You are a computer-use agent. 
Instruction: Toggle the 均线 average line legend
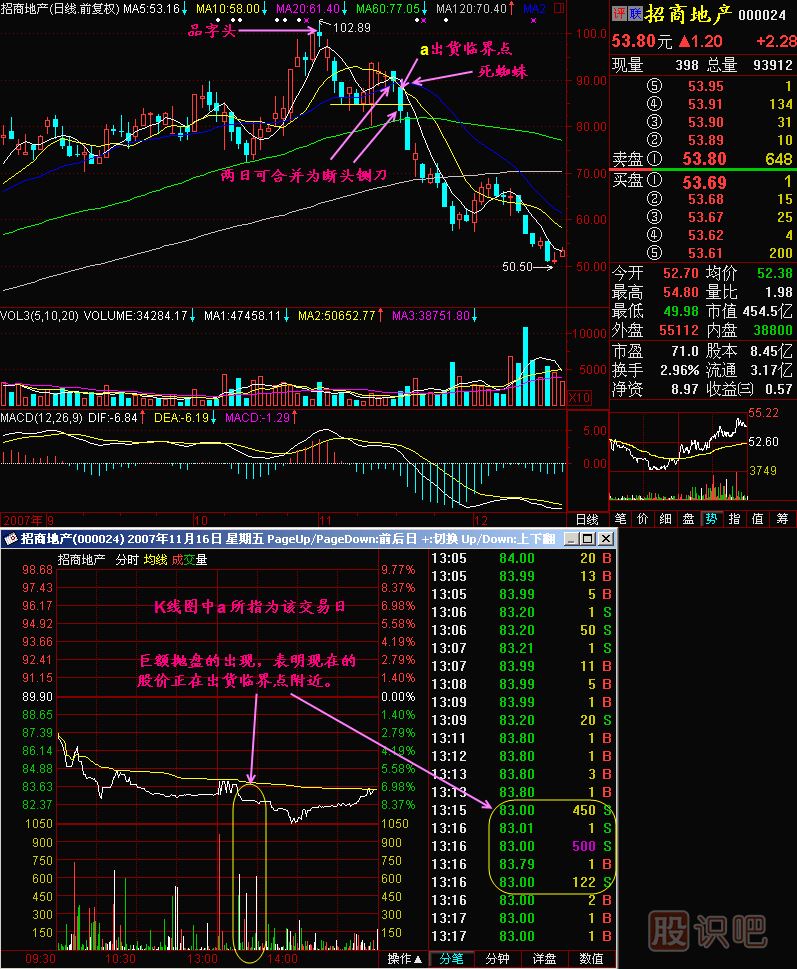154,560
